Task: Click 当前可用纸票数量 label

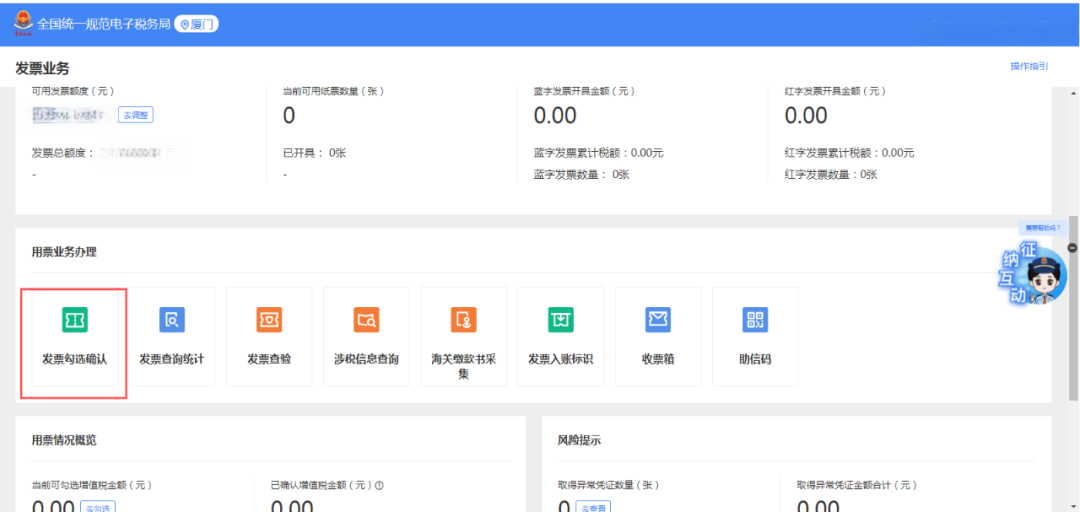Action: pyautogui.click(x=333, y=91)
